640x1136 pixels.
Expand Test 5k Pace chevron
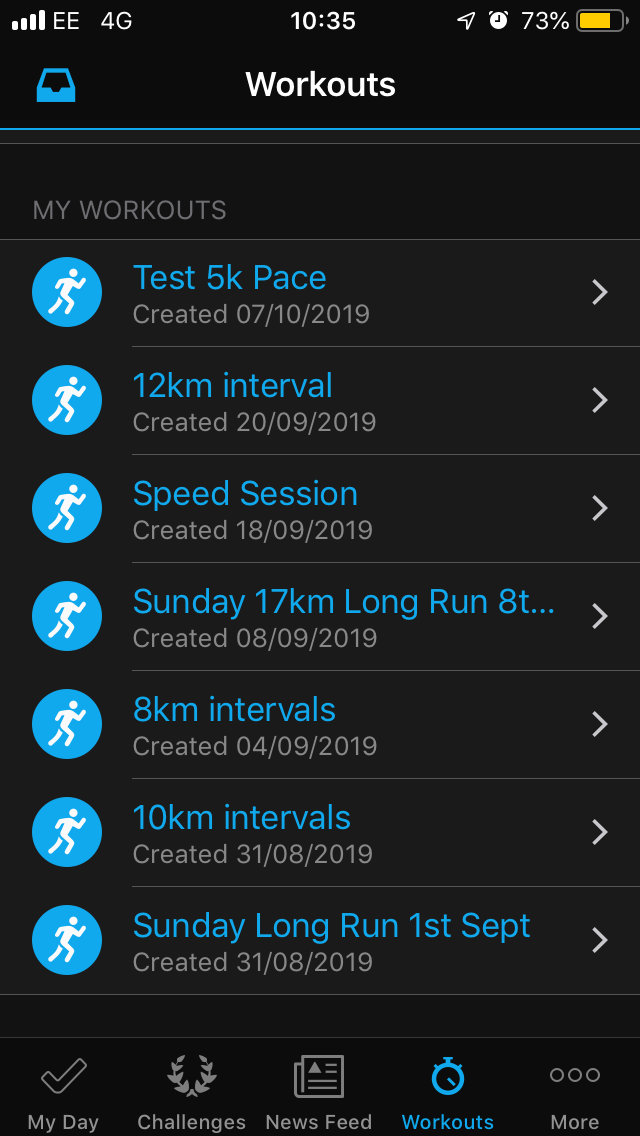click(x=599, y=292)
